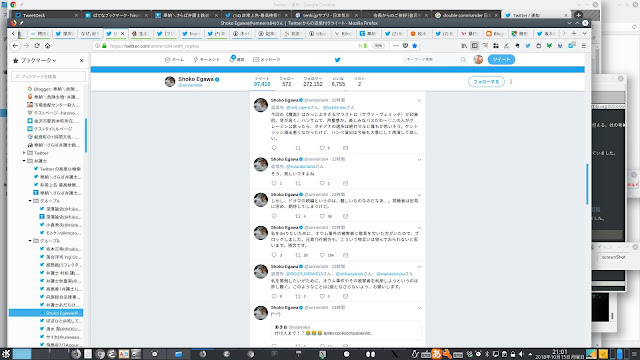Open 通知 notifications in Twitter navigation
Screen dimensions: 640x360
(236, 59)
